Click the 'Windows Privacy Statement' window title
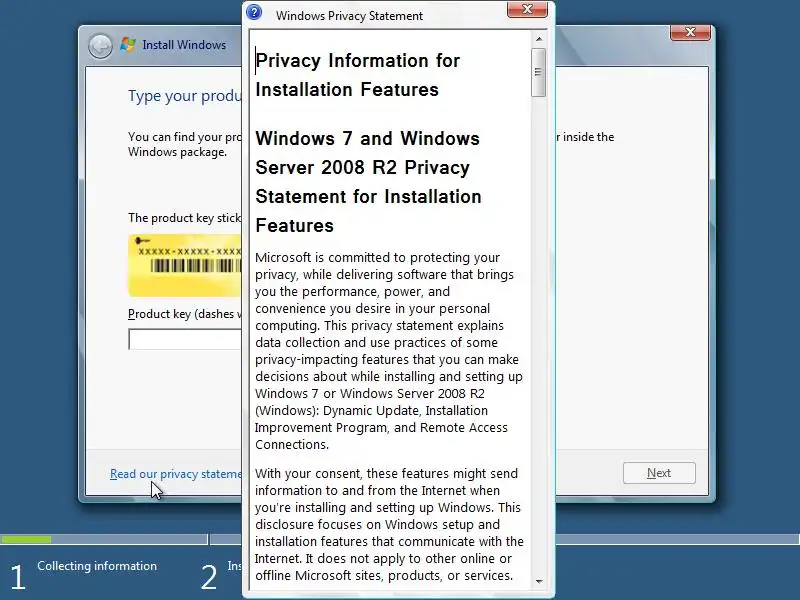800x600 pixels. (349, 16)
